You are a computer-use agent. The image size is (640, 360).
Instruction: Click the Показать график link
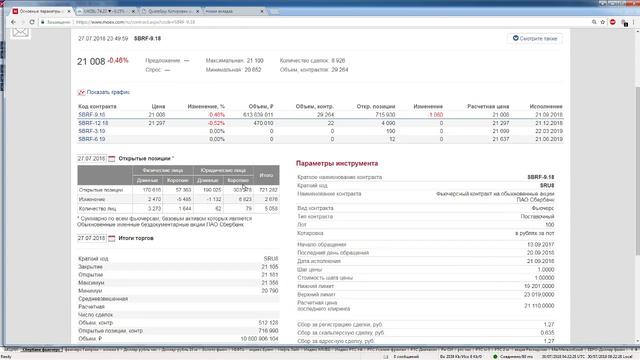(108, 92)
